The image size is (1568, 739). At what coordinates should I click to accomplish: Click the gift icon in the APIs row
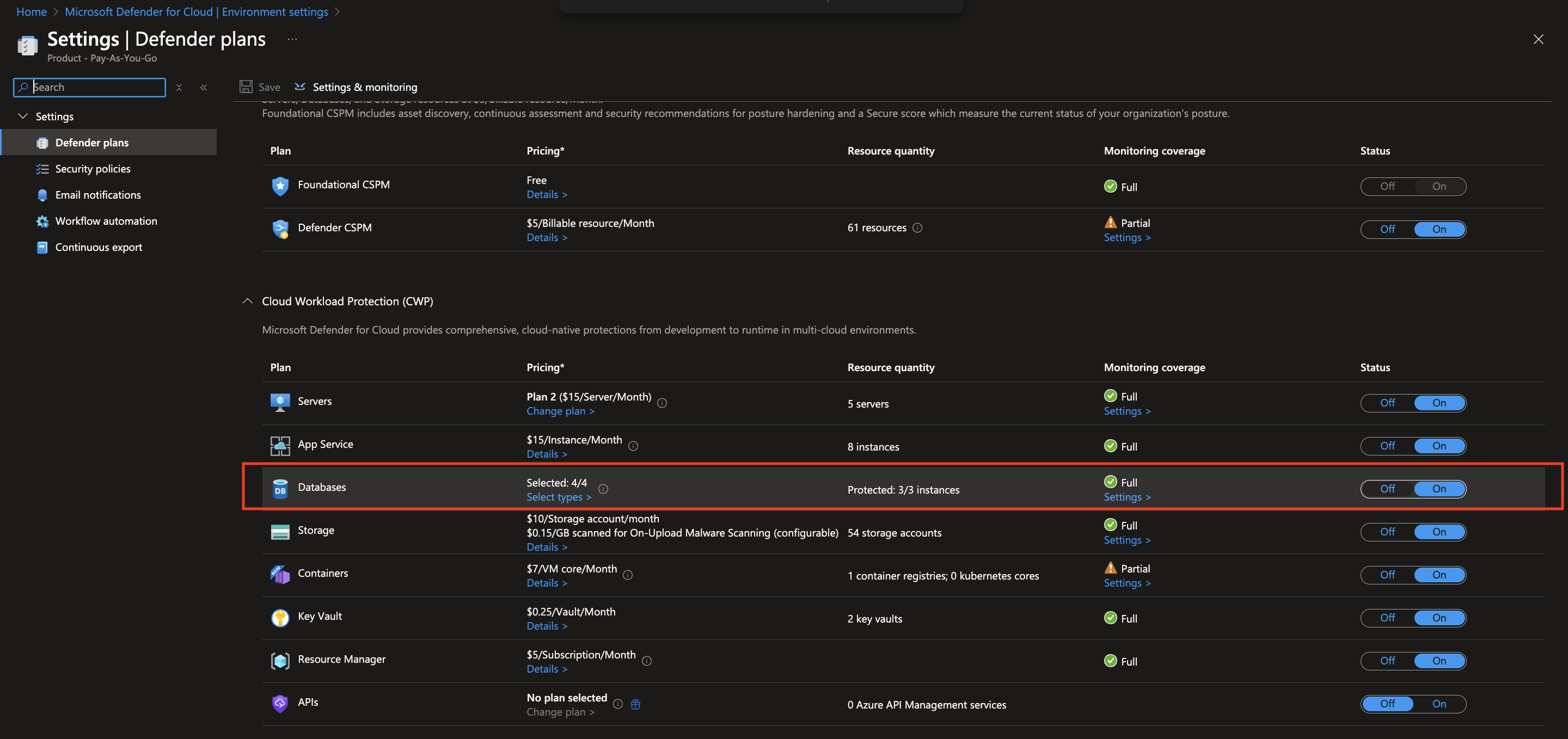[635, 704]
